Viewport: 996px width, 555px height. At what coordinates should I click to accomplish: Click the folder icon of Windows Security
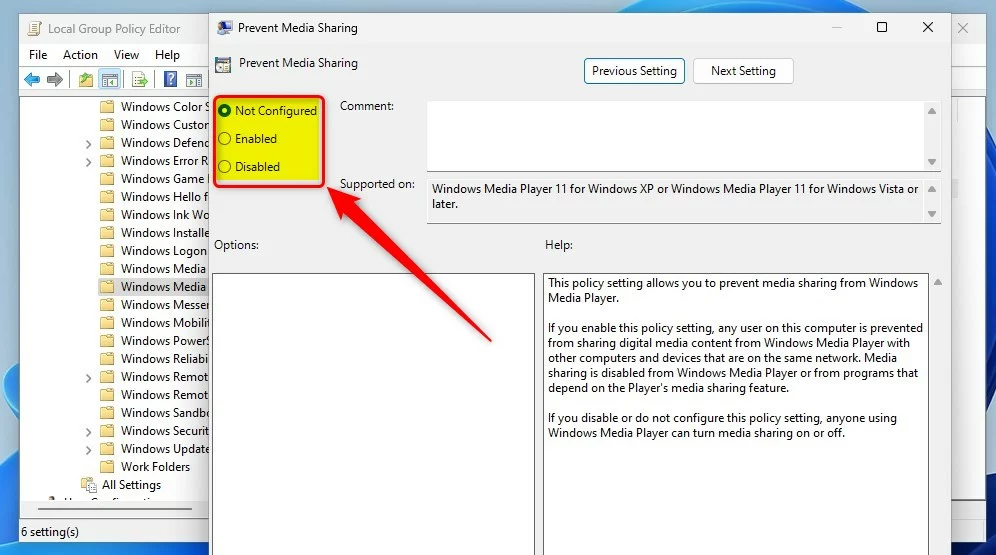point(107,431)
